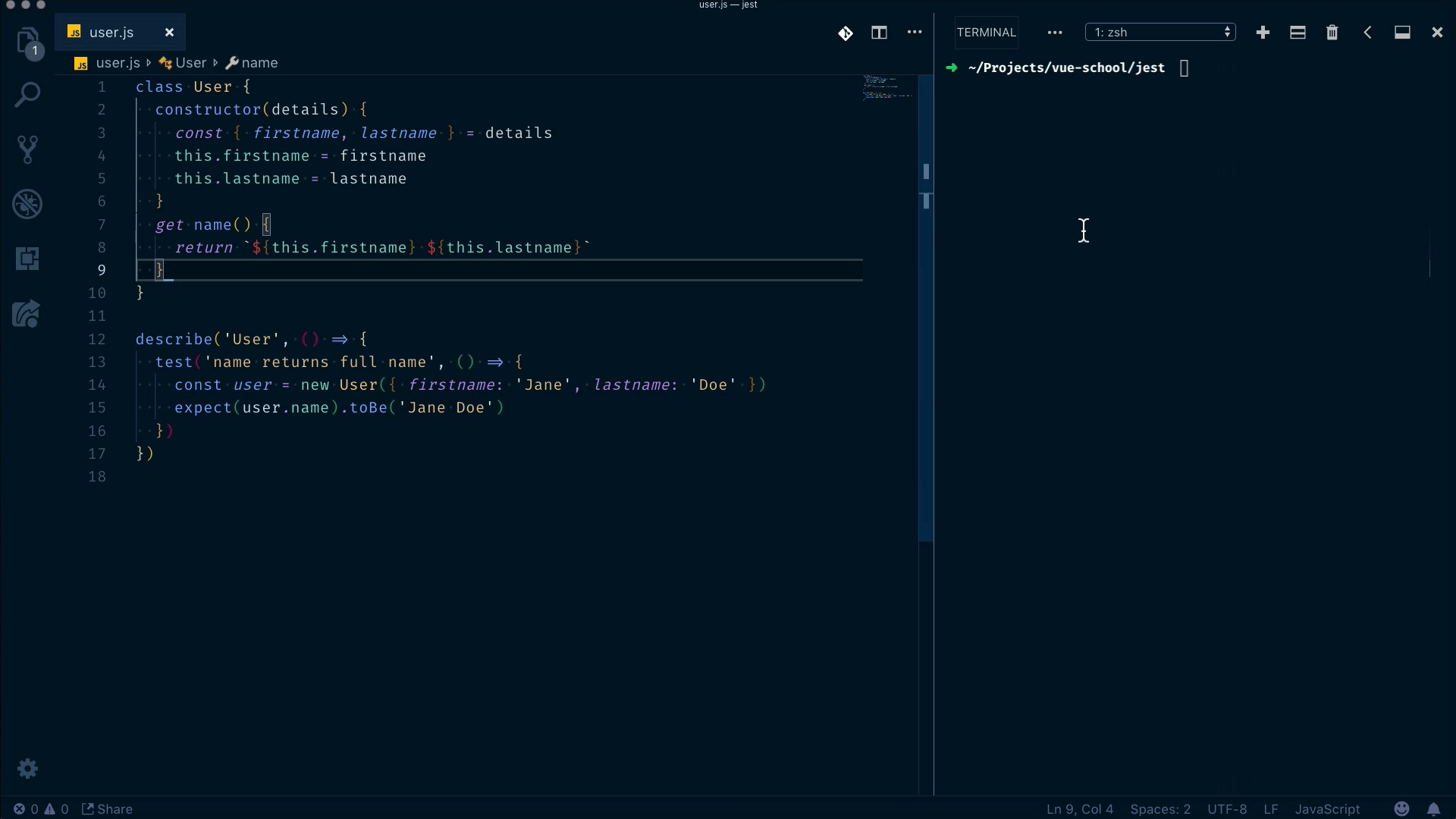The height and width of the screenshot is (819, 1456).
Task: Split the editor to the right
Action: coord(879,33)
